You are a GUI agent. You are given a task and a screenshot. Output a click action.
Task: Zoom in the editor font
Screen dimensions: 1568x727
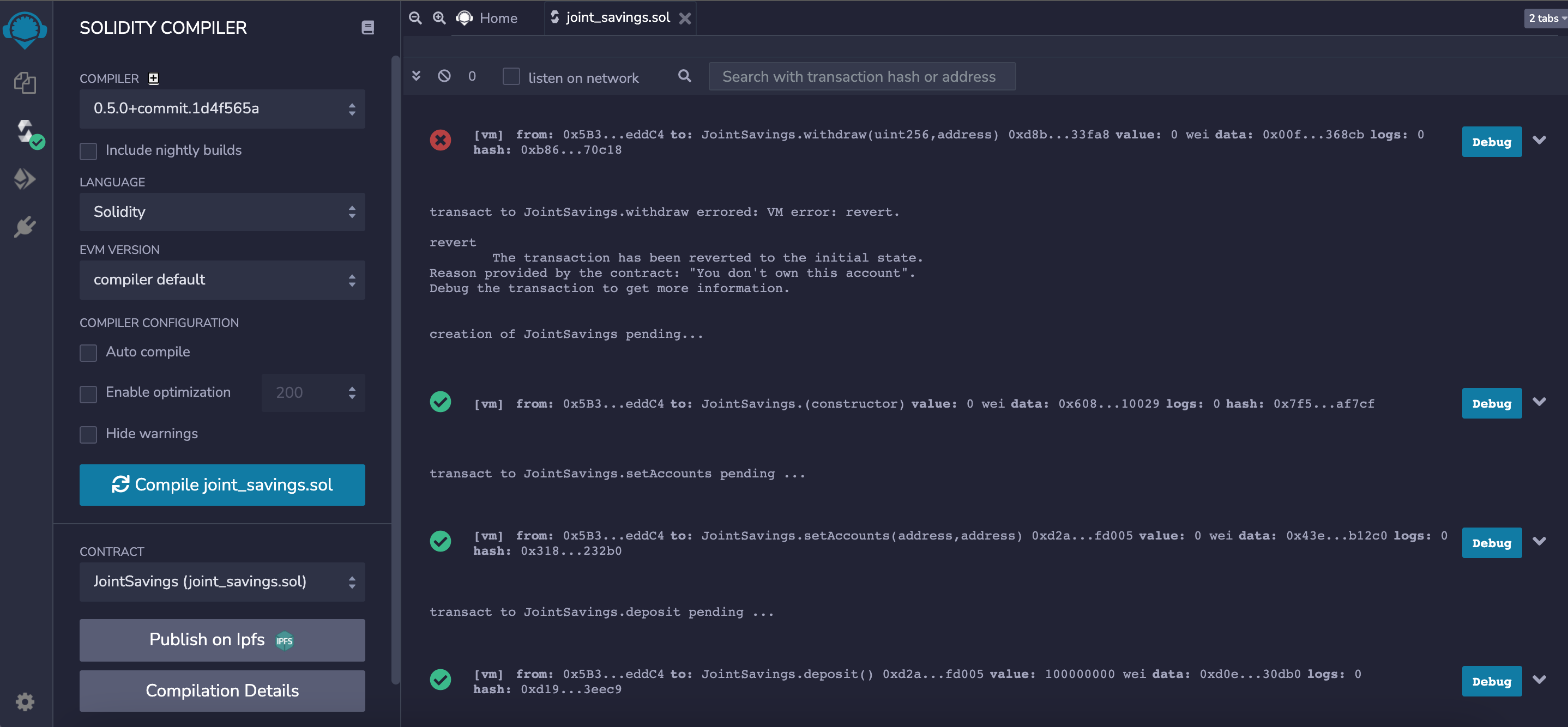[x=439, y=18]
